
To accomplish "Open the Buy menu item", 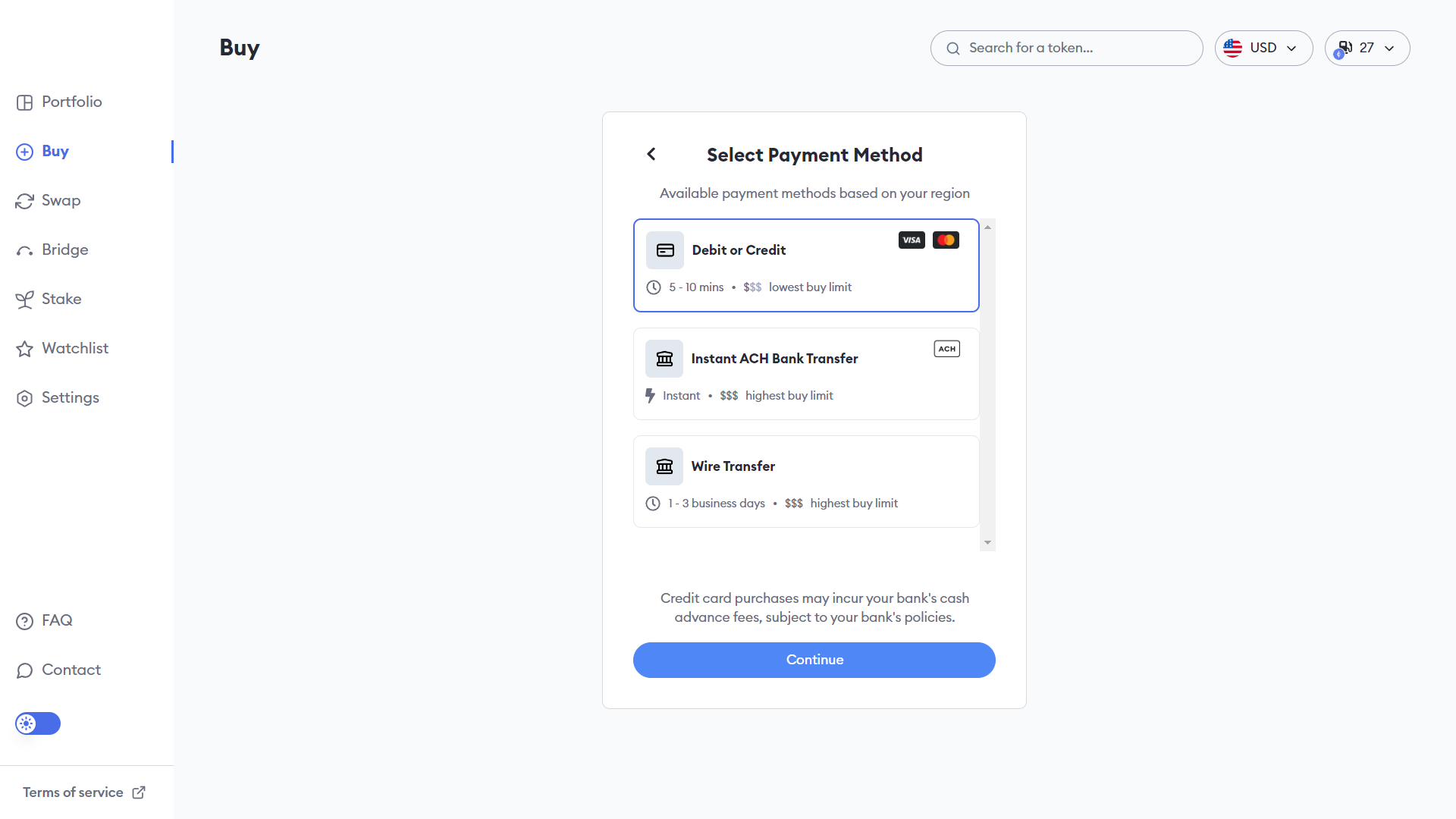I will [x=55, y=151].
